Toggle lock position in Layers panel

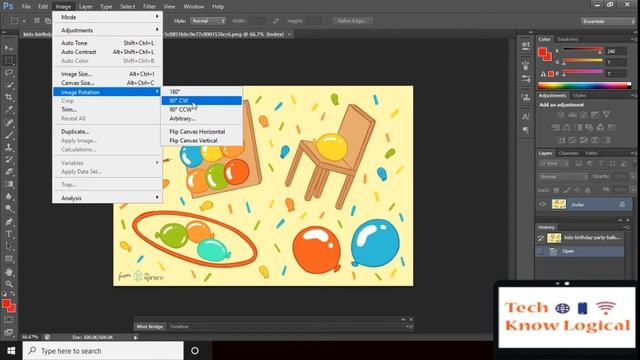577,190
